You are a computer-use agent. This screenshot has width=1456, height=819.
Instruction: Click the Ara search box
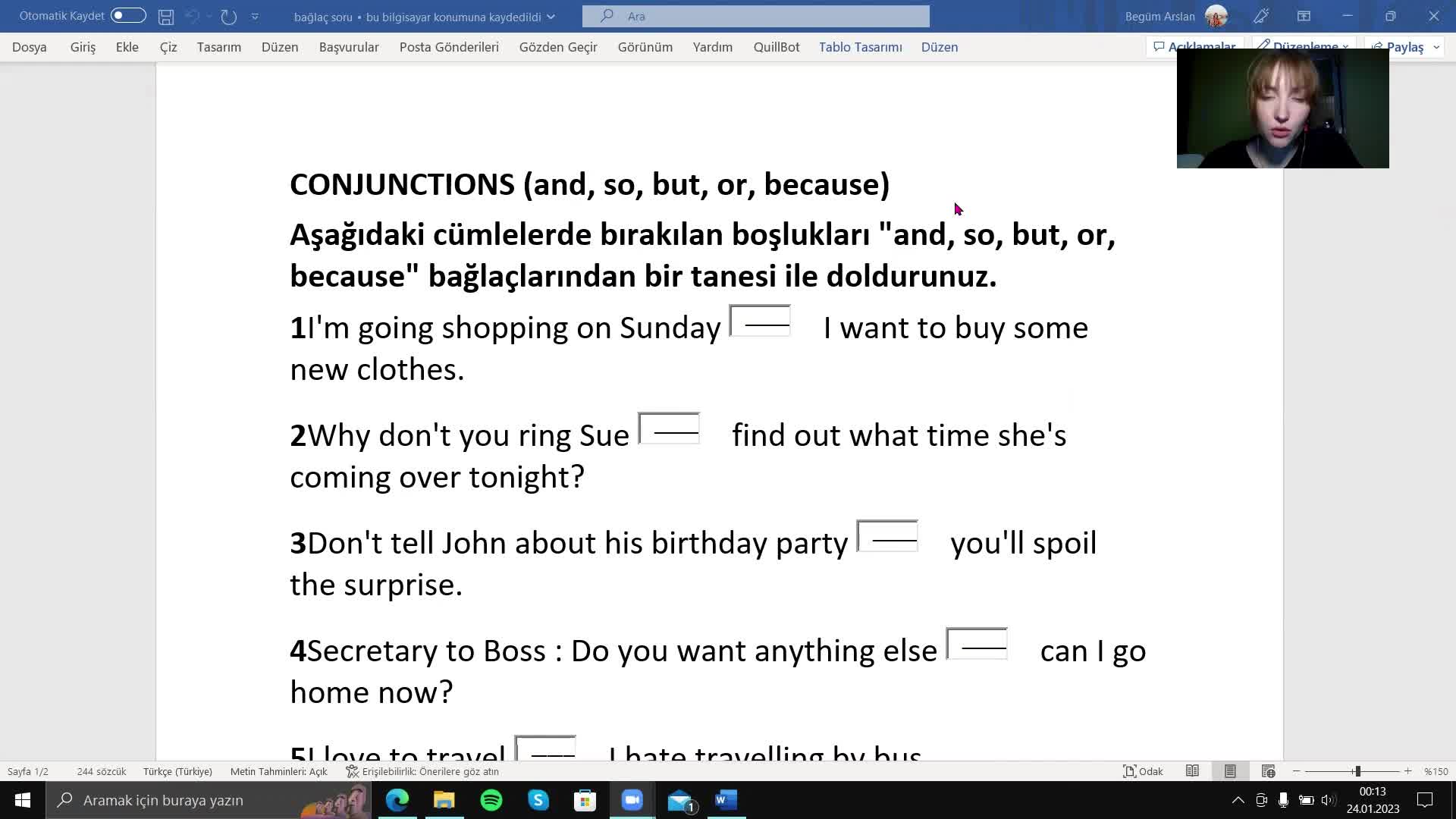[756, 16]
